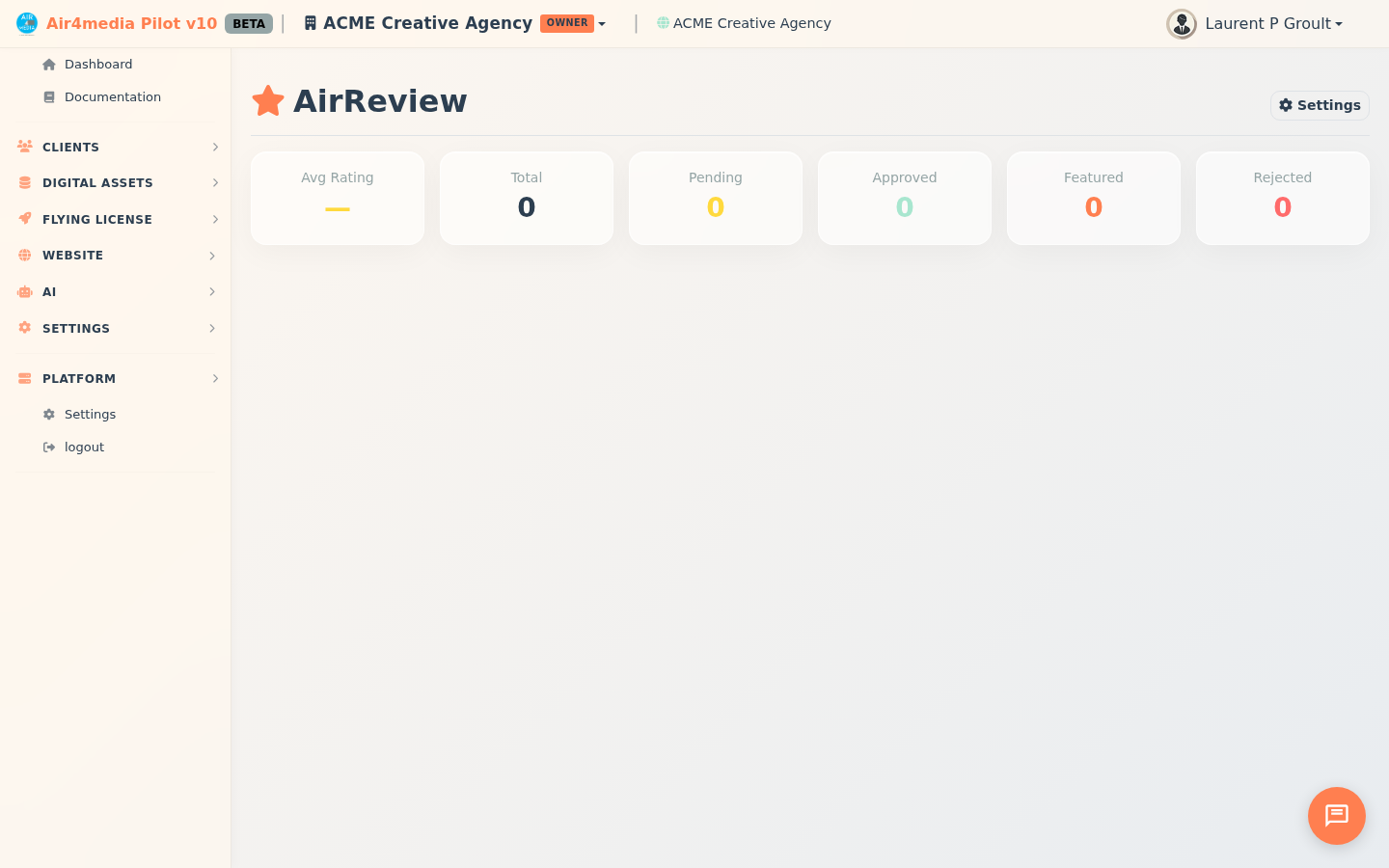Open the AI robot icon
Screen dimensions: 1389x868
click(x=24, y=291)
